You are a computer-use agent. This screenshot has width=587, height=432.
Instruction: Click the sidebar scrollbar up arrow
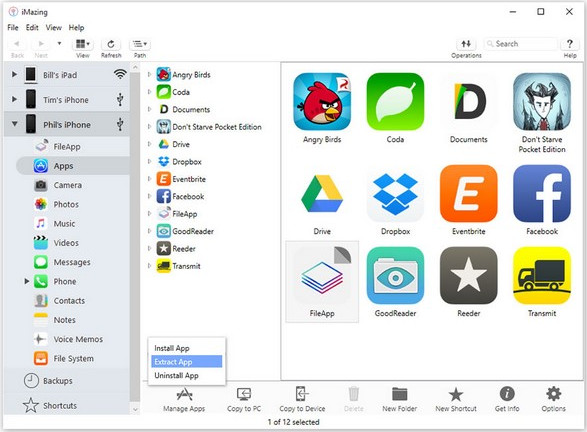[135, 67]
